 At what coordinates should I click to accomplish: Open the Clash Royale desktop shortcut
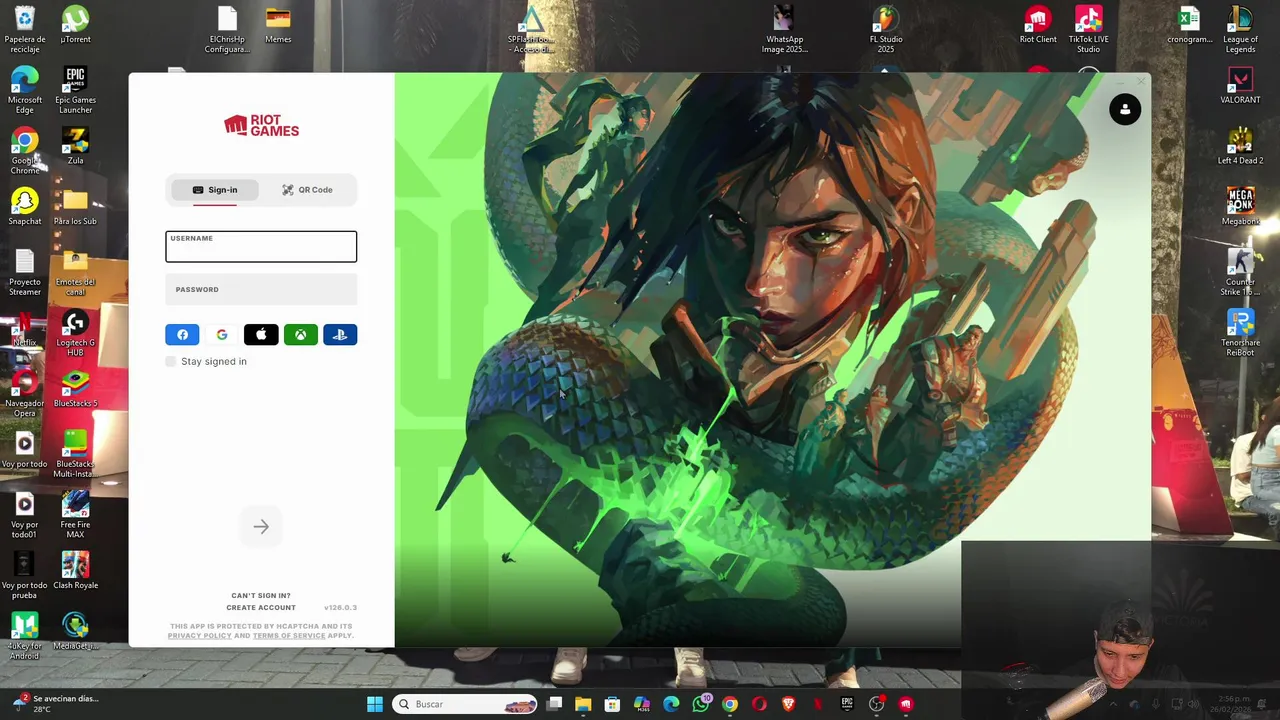click(75, 572)
